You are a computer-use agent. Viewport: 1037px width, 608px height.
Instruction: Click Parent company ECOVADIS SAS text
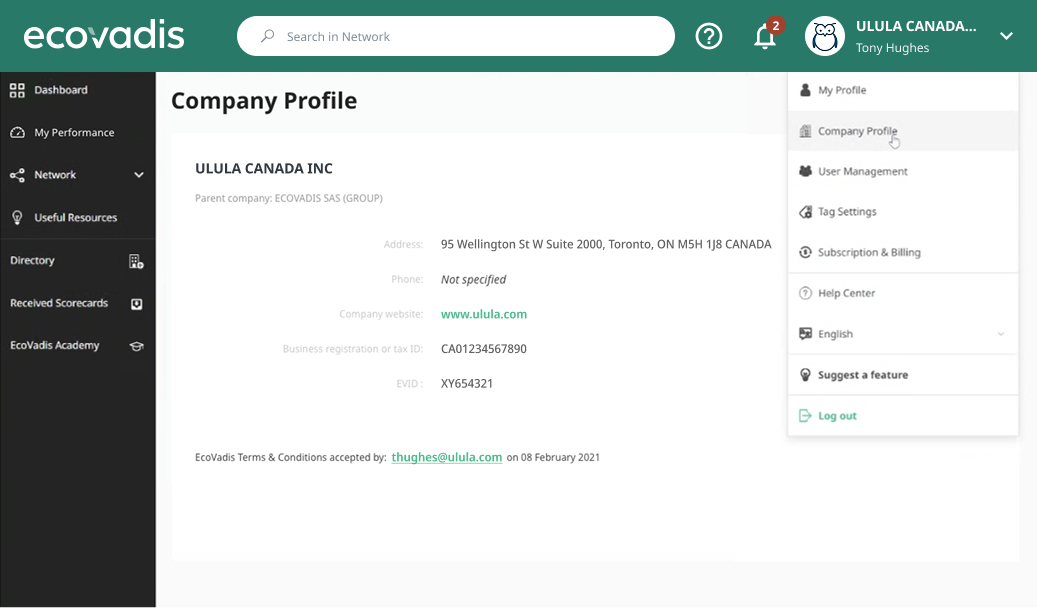pyautogui.click(x=288, y=198)
